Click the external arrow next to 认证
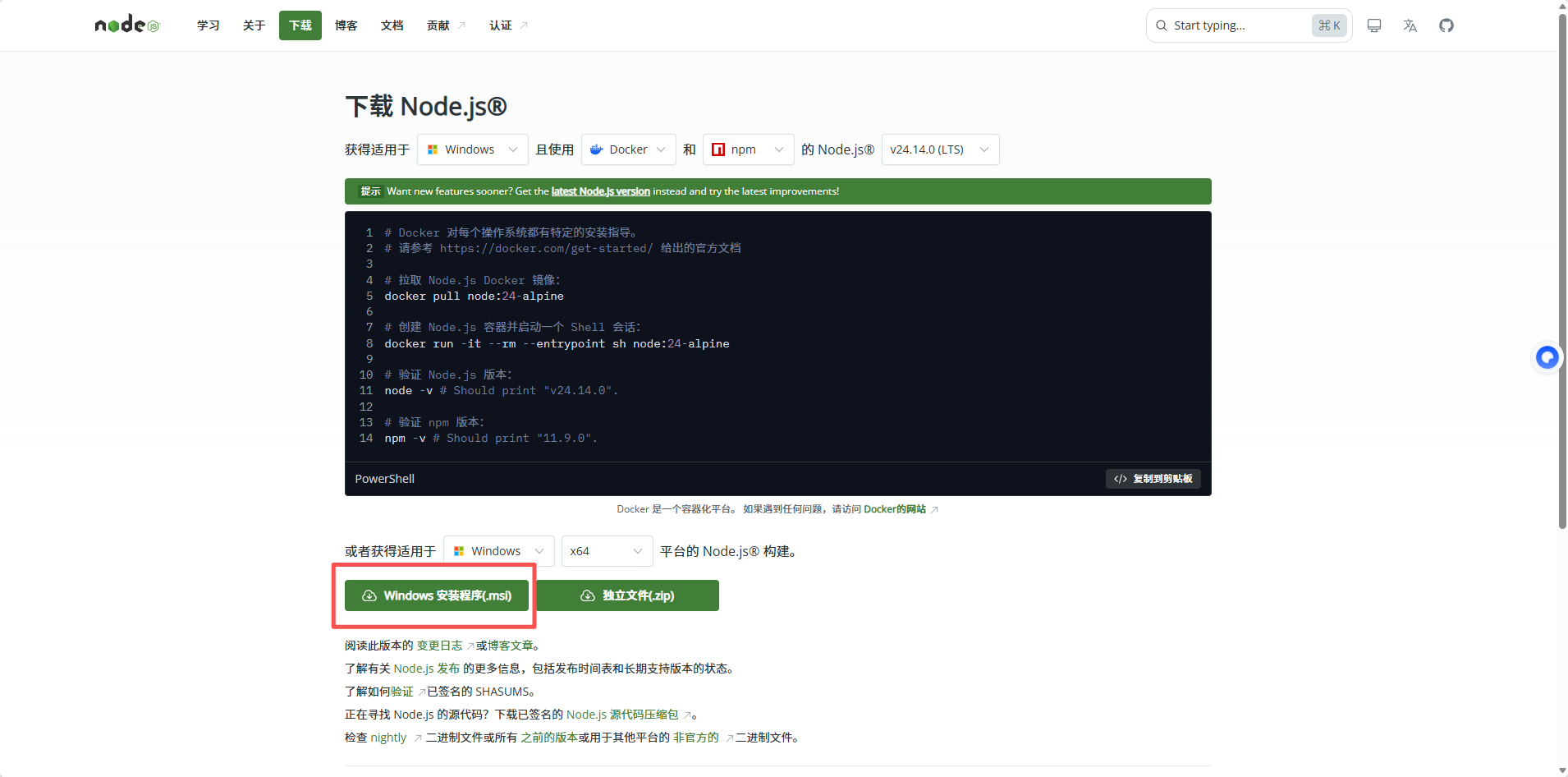 click(524, 25)
